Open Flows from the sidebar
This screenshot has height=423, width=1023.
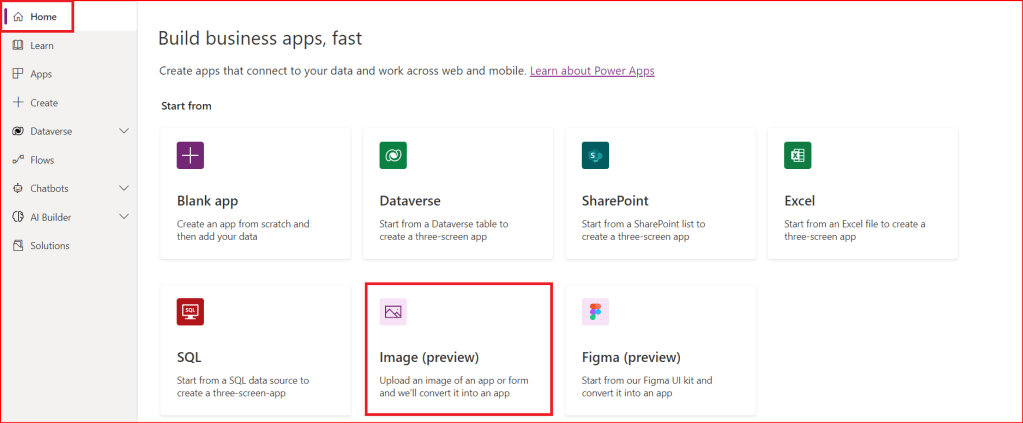42,160
